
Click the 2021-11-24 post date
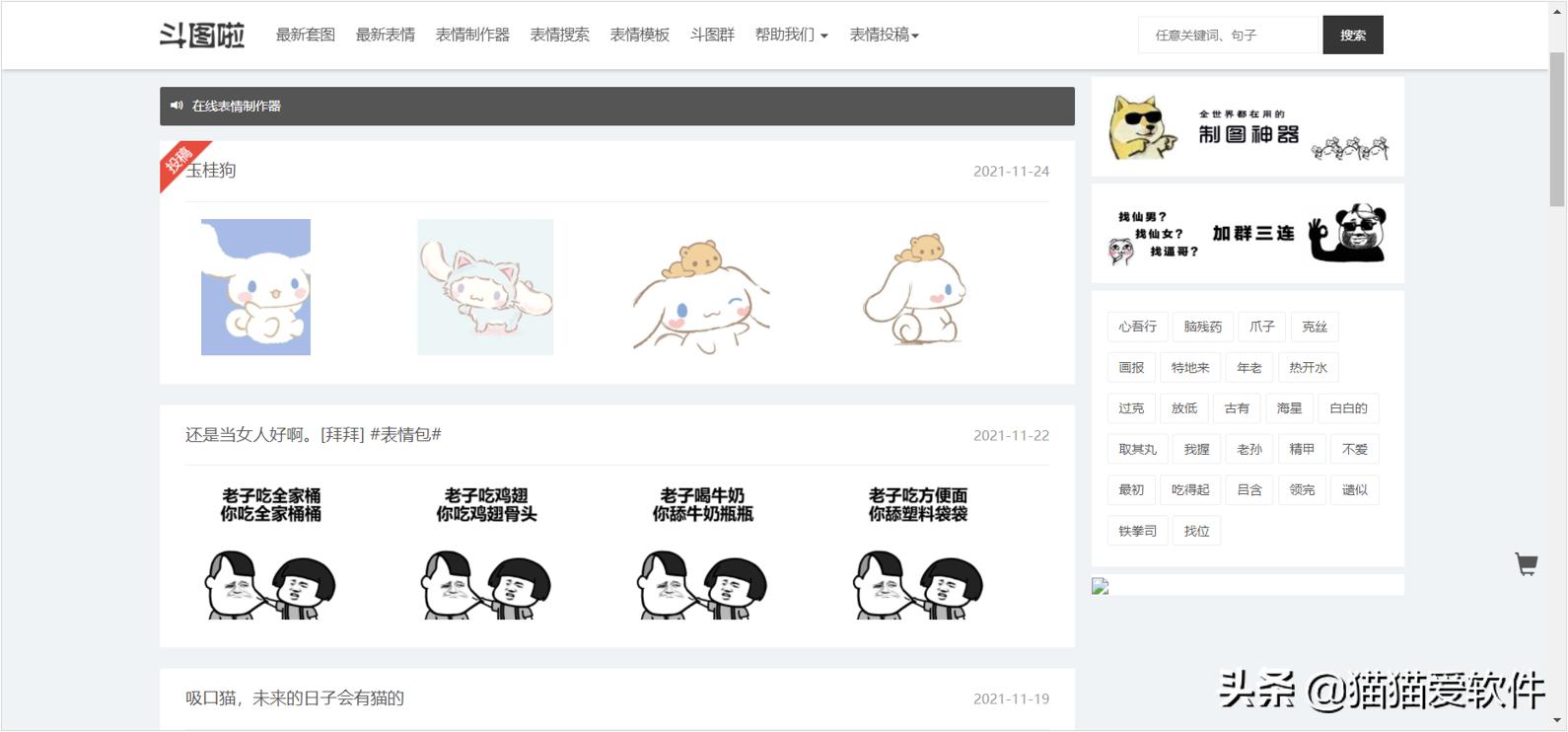click(x=1011, y=171)
